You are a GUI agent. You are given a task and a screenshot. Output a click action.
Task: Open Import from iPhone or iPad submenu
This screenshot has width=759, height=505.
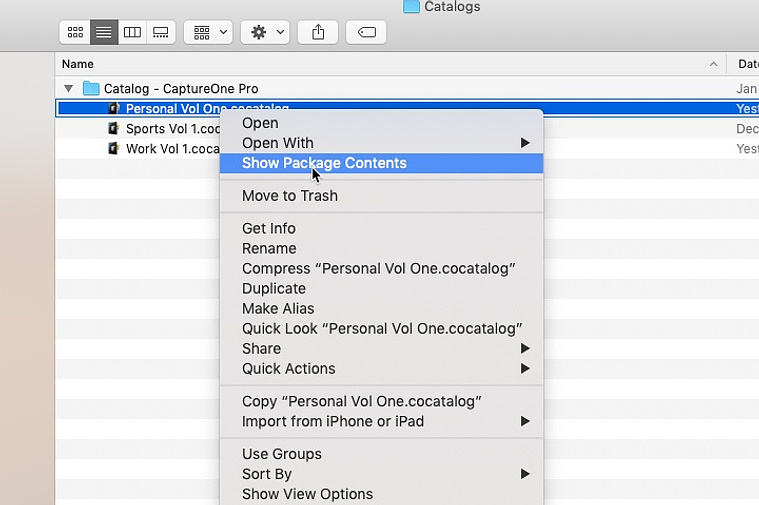tap(381, 421)
